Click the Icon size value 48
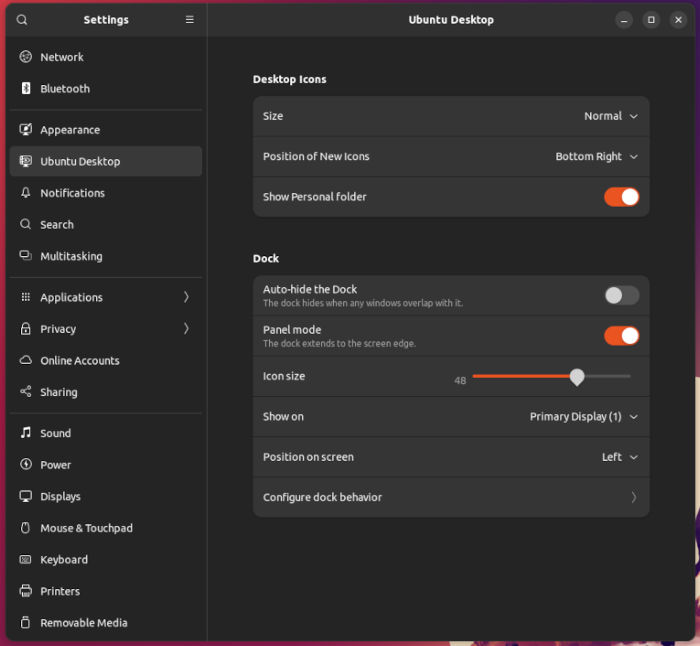 pyautogui.click(x=460, y=380)
